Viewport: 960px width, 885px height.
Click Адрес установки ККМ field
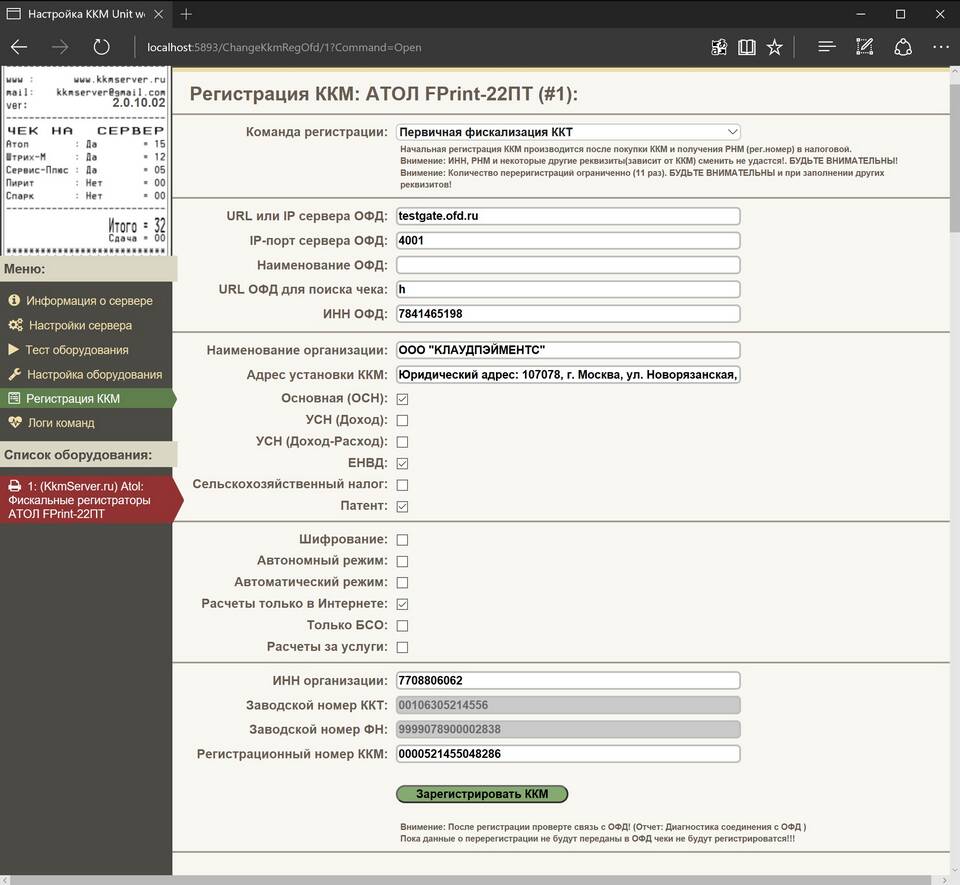(x=568, y=375)
